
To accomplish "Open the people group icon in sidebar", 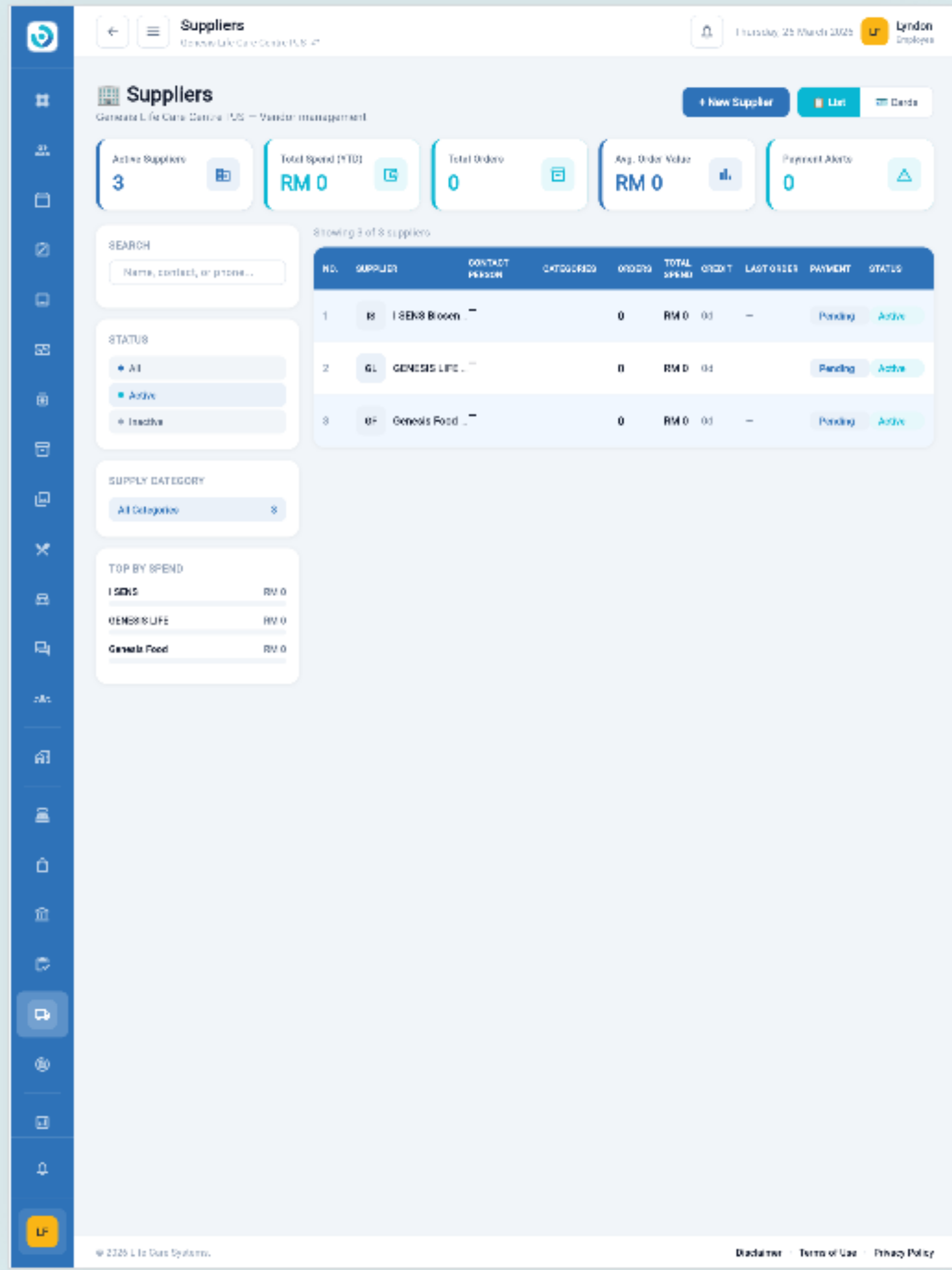I will tap(42, 150).
